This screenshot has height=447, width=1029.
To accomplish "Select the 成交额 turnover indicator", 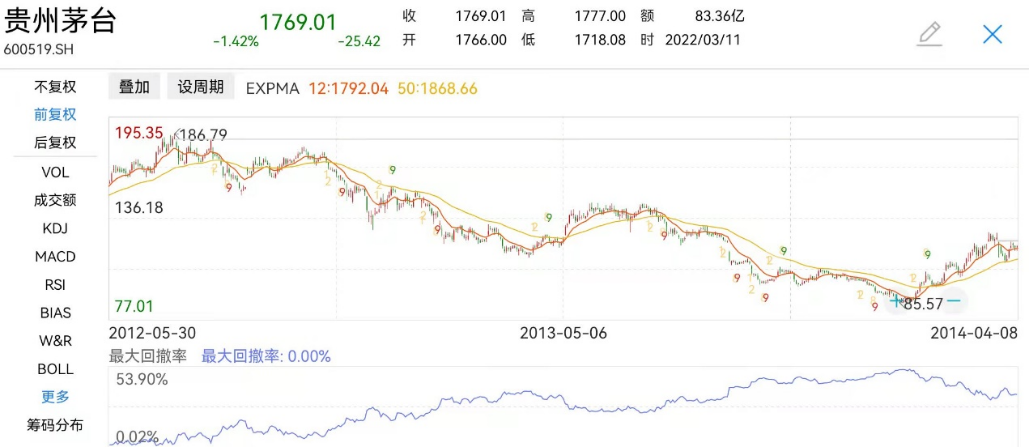I will click(55, 200).
